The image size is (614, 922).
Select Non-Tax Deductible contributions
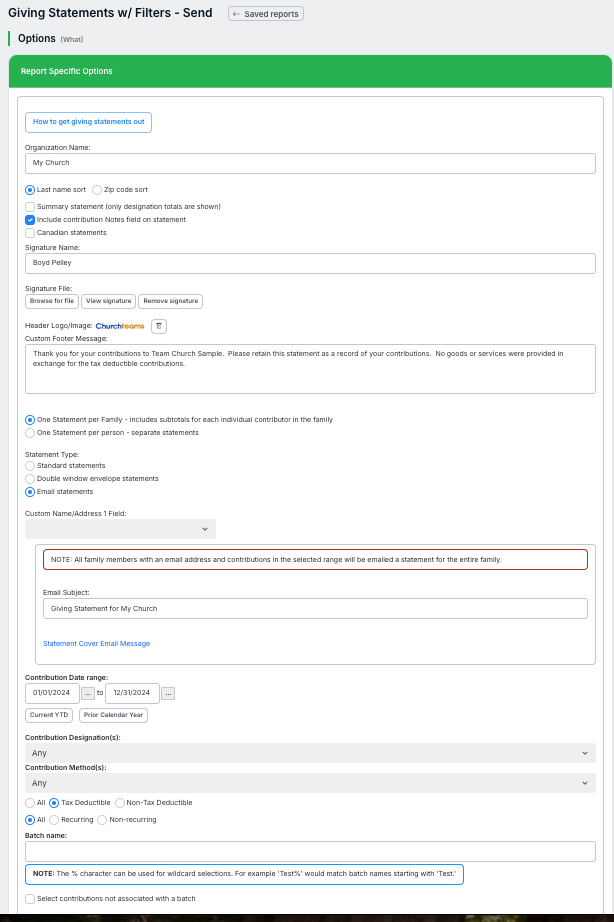tap(120, 802)
